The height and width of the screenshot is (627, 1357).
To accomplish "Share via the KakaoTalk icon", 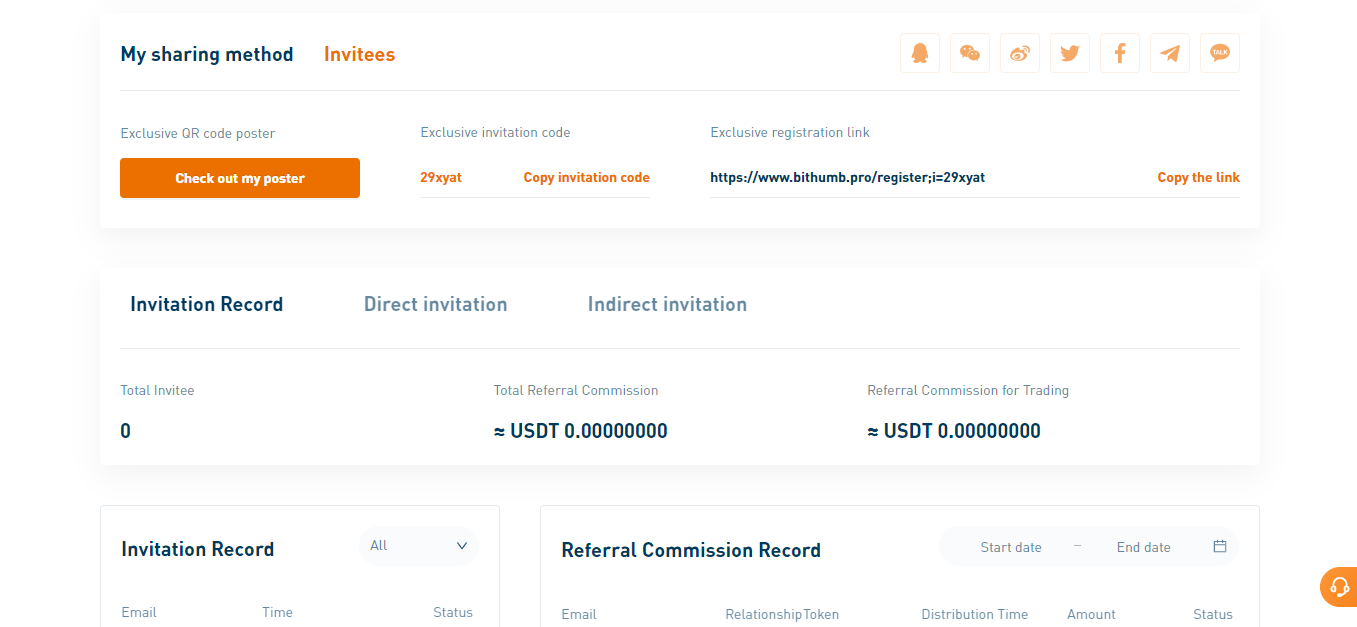I will click(x=1220, y=53).
